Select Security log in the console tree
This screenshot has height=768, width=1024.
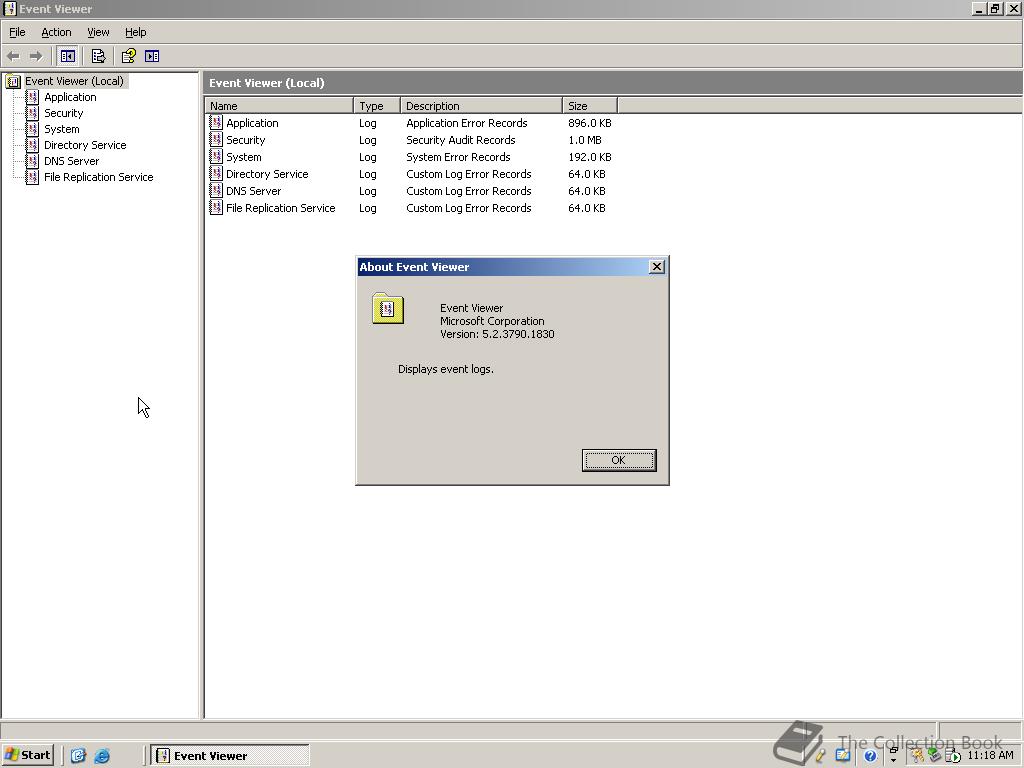[63, 113]
